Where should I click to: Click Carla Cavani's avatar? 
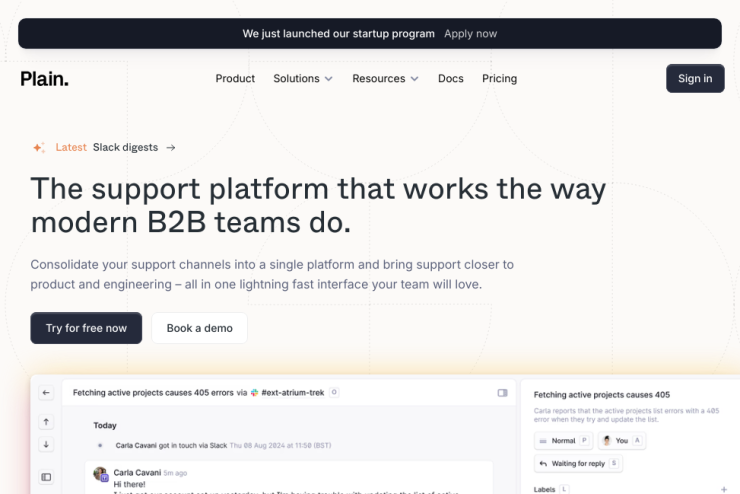100,474
